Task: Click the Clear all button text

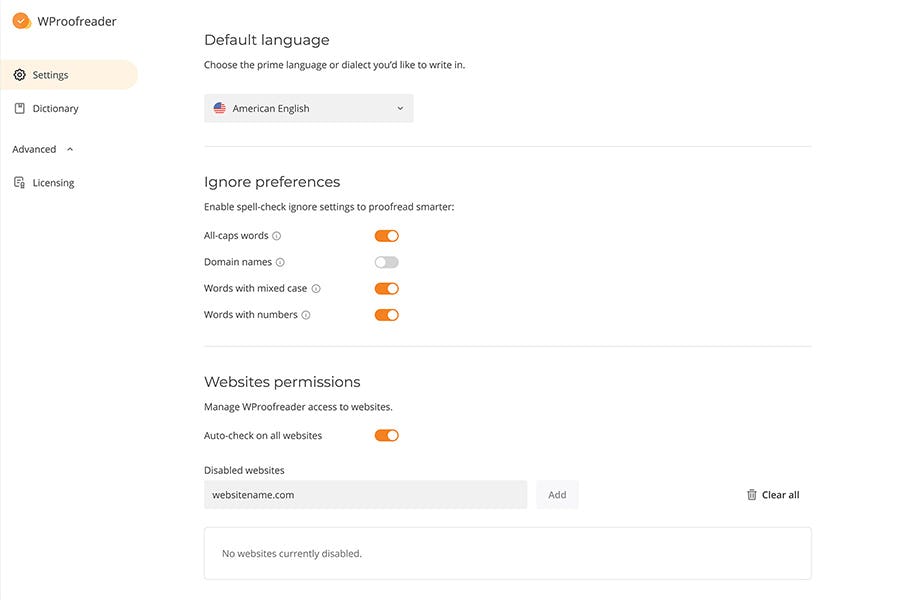Action: pos(781,495)
